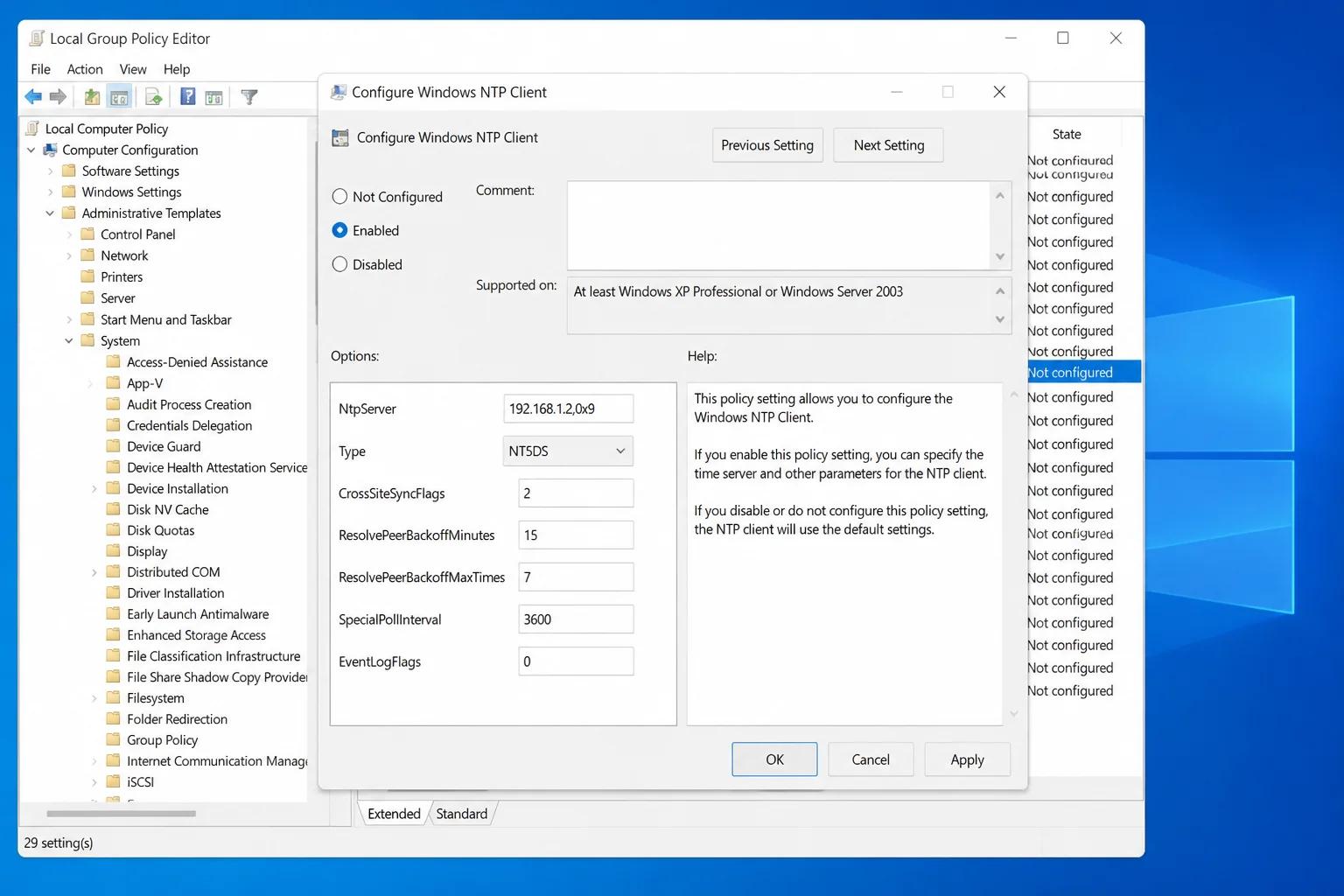Click the Start Menu and Taskbar folder icon

[87, 319]
